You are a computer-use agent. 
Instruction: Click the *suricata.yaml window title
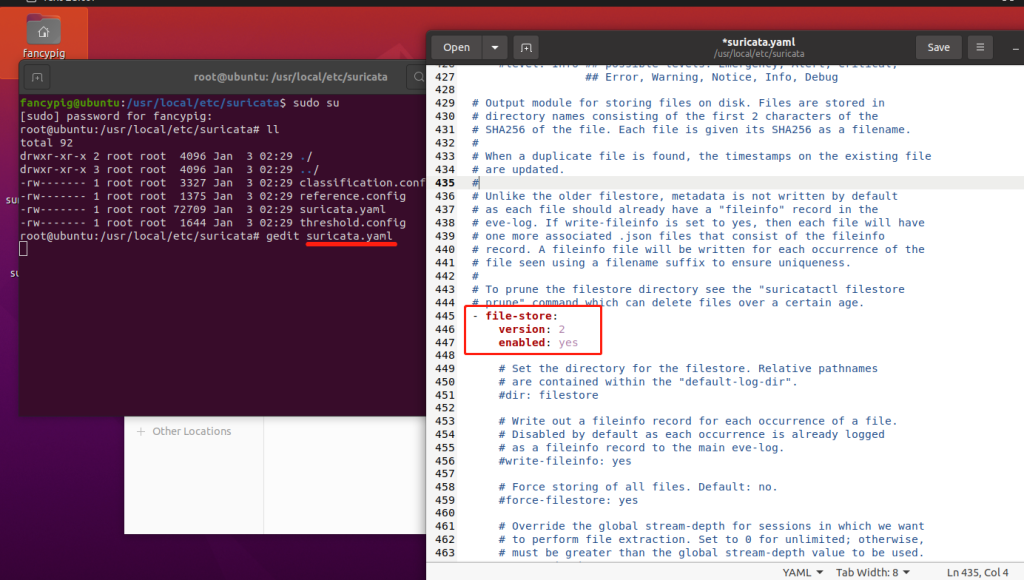coord(758,42)
